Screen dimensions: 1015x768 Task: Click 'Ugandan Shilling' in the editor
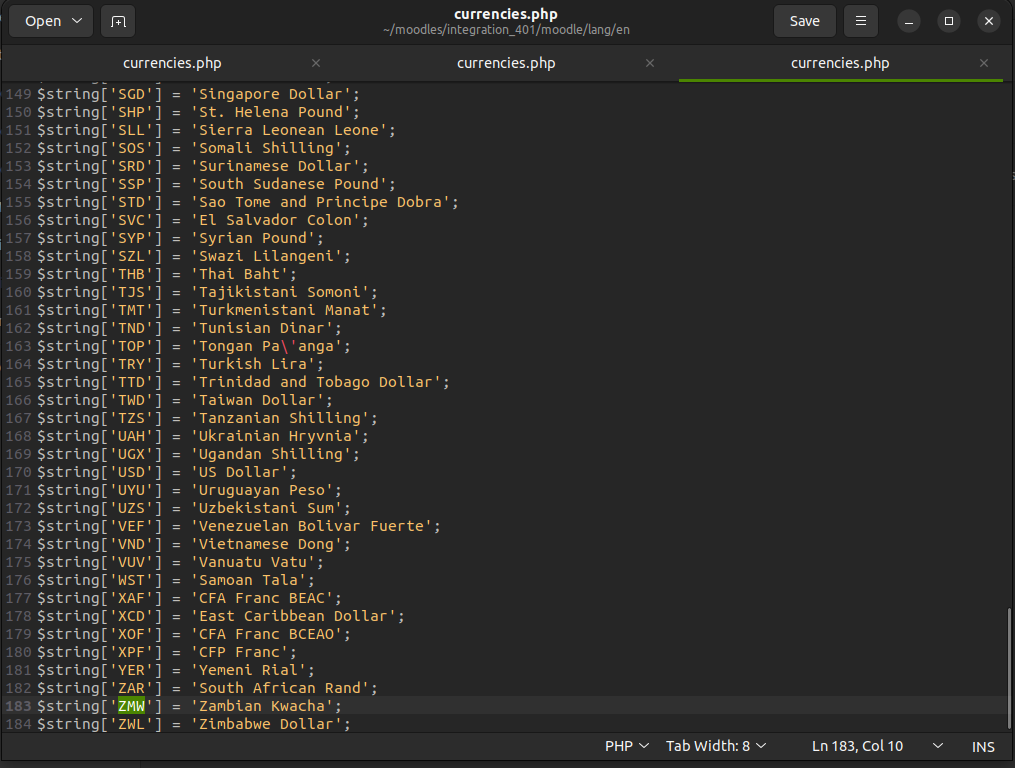(271, 455)
